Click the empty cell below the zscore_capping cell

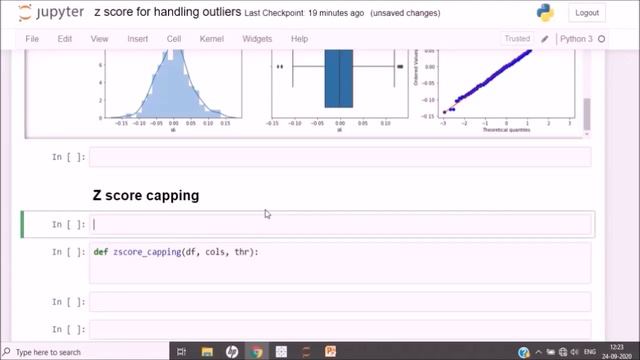pyautogui.click(x=340, y=302)
